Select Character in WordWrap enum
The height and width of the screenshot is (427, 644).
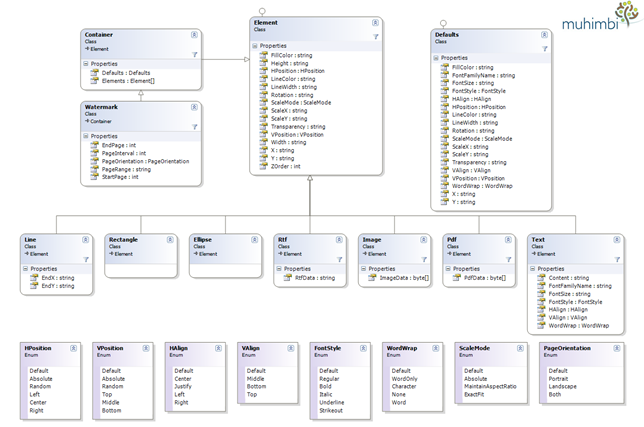click(x=404, y=386)
